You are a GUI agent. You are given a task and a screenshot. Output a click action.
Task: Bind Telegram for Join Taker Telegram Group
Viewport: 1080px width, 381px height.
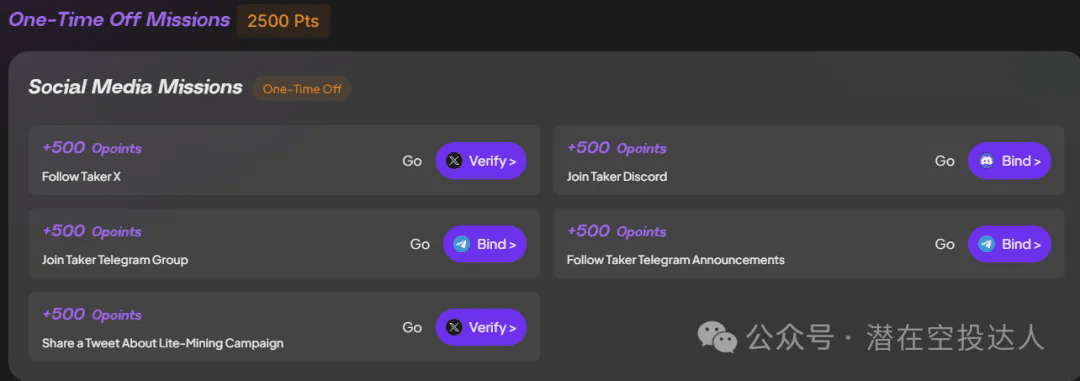[485, 245]
